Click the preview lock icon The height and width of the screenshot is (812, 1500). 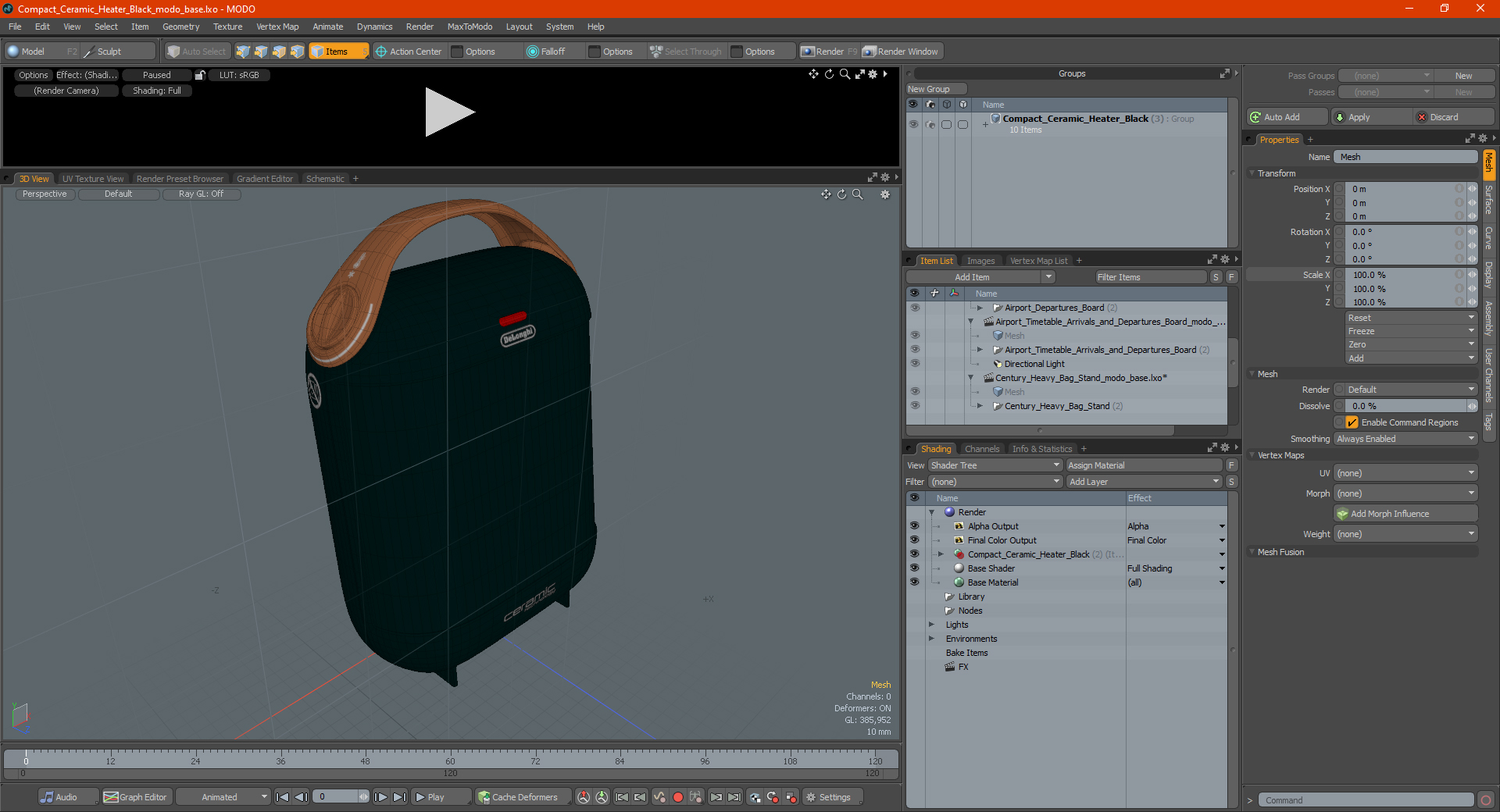pos(200,75)
